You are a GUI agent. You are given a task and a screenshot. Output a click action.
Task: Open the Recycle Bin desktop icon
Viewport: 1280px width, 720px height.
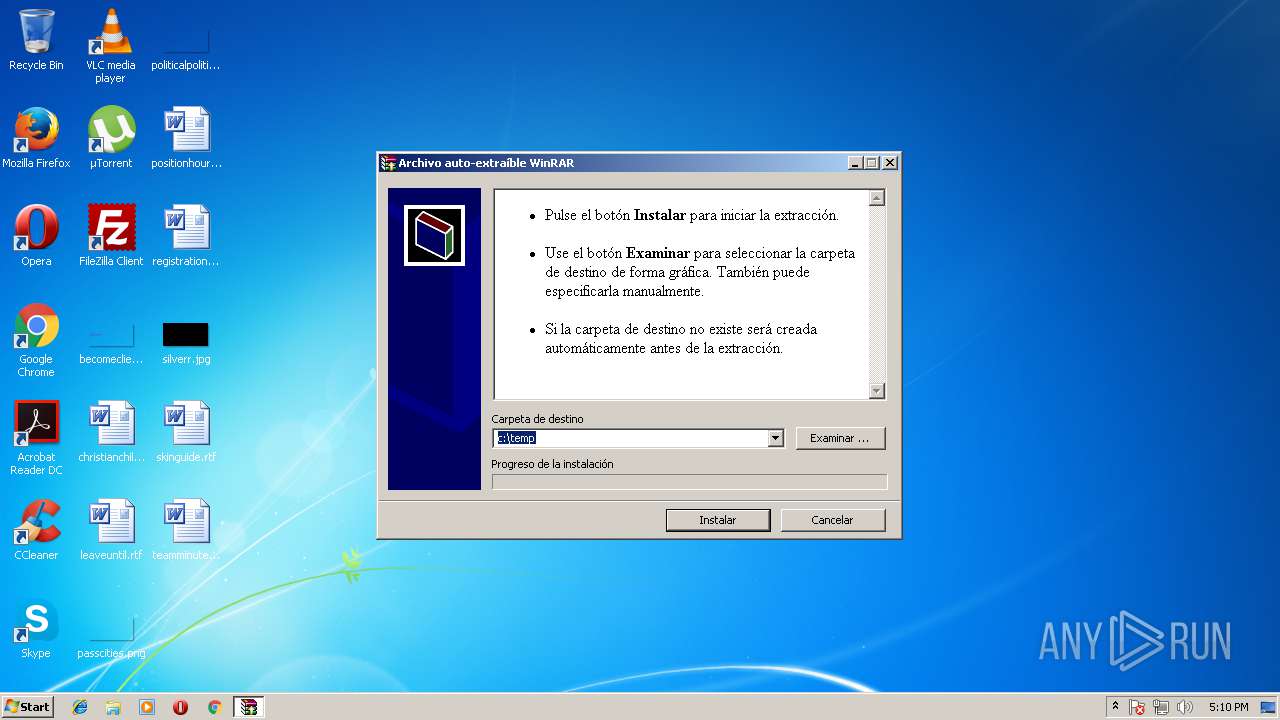pyautogui.click(x=36, y=40)
